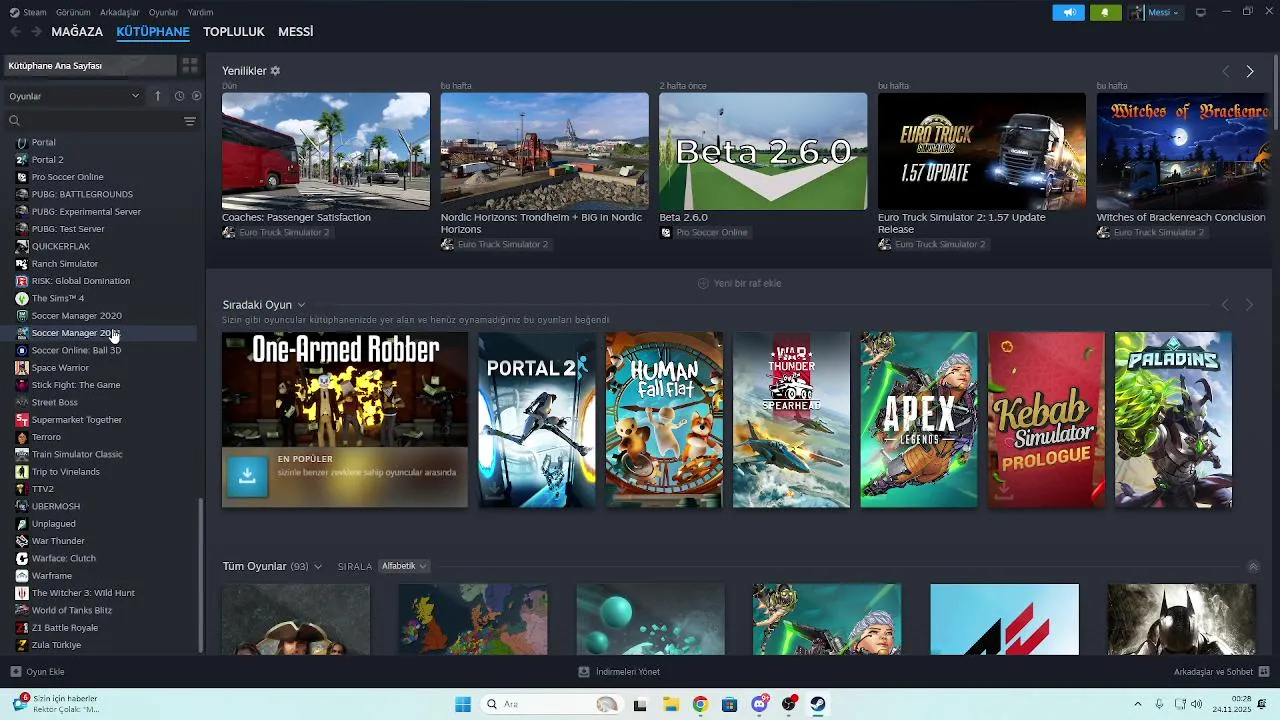Open the advanced filter options icon
The width and height of the screenshot is (1280, 720).
point(190,121)
